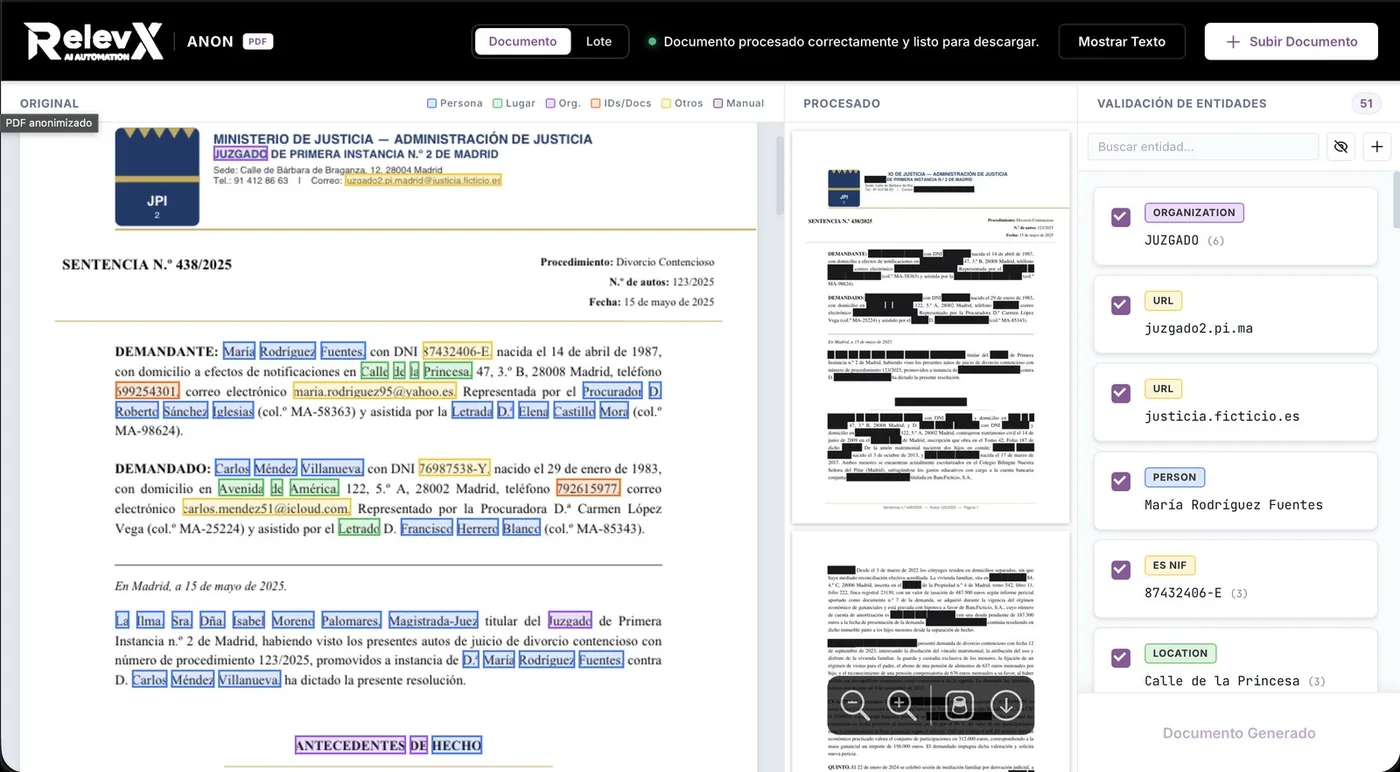Click the Lugar legend color swatch
This screenshot has height=772, width=1400.
tap(498, 103)
